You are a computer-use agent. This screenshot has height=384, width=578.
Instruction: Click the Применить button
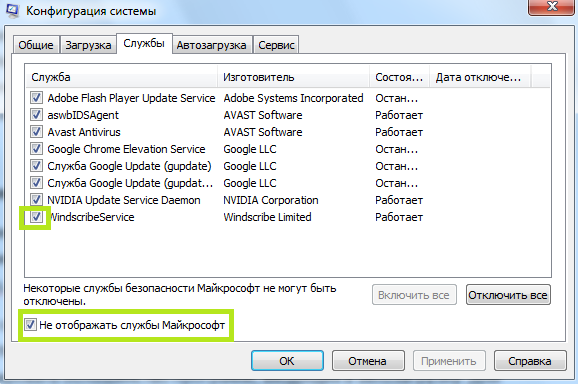tap(449, 361)
